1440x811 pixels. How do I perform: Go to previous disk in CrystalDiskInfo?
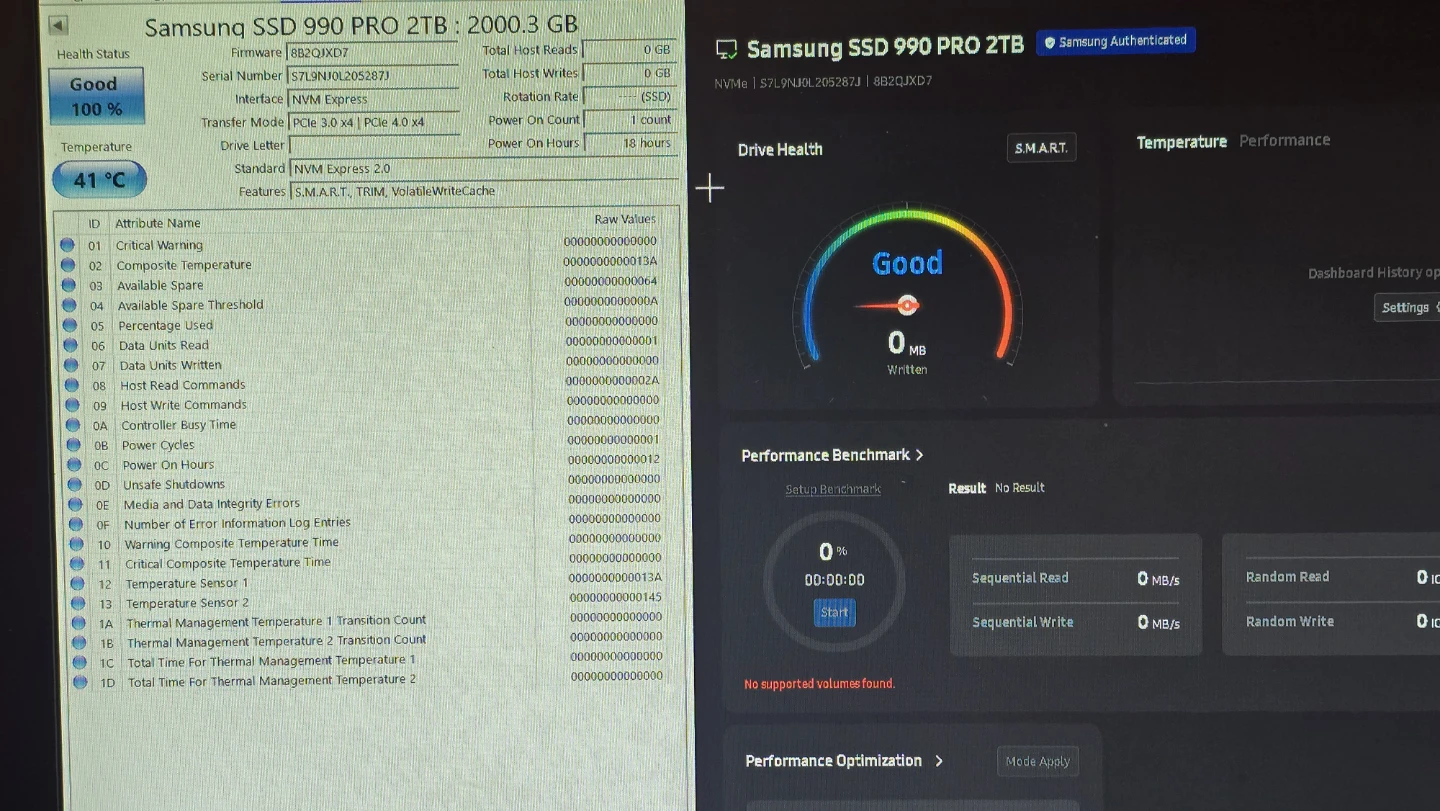[58, 26]
